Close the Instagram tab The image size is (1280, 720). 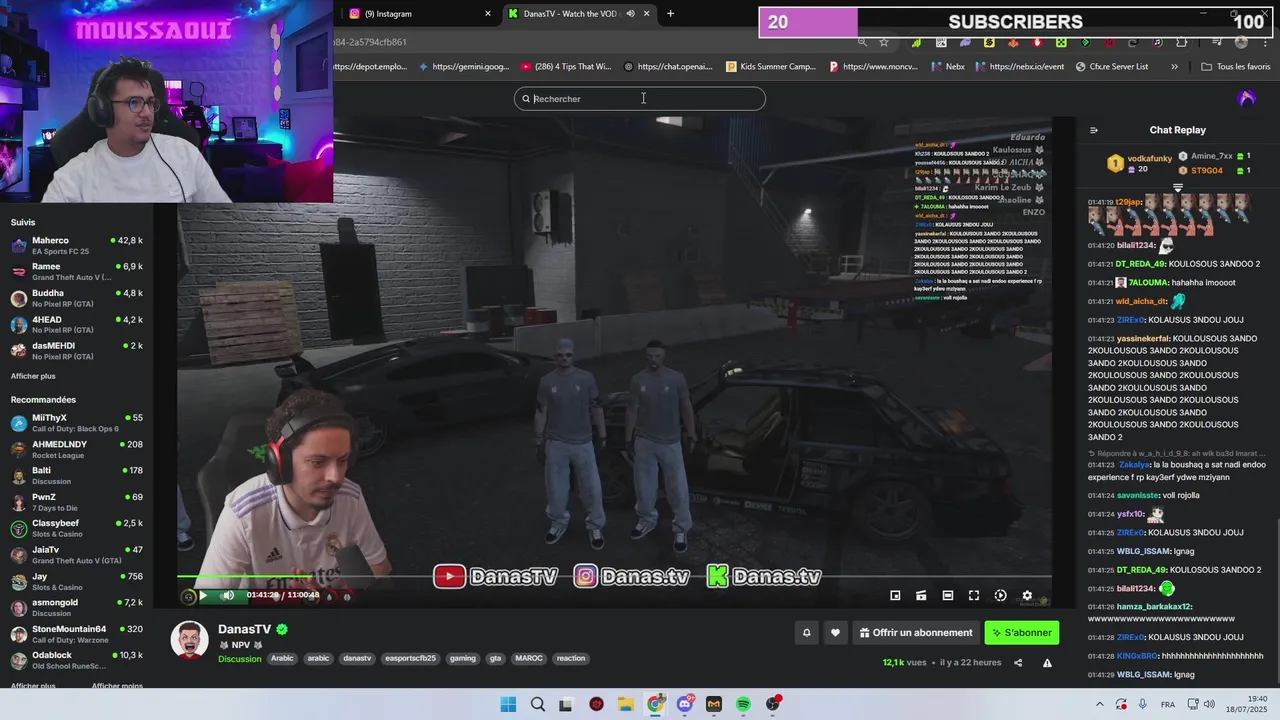click(x=488, y=14)
